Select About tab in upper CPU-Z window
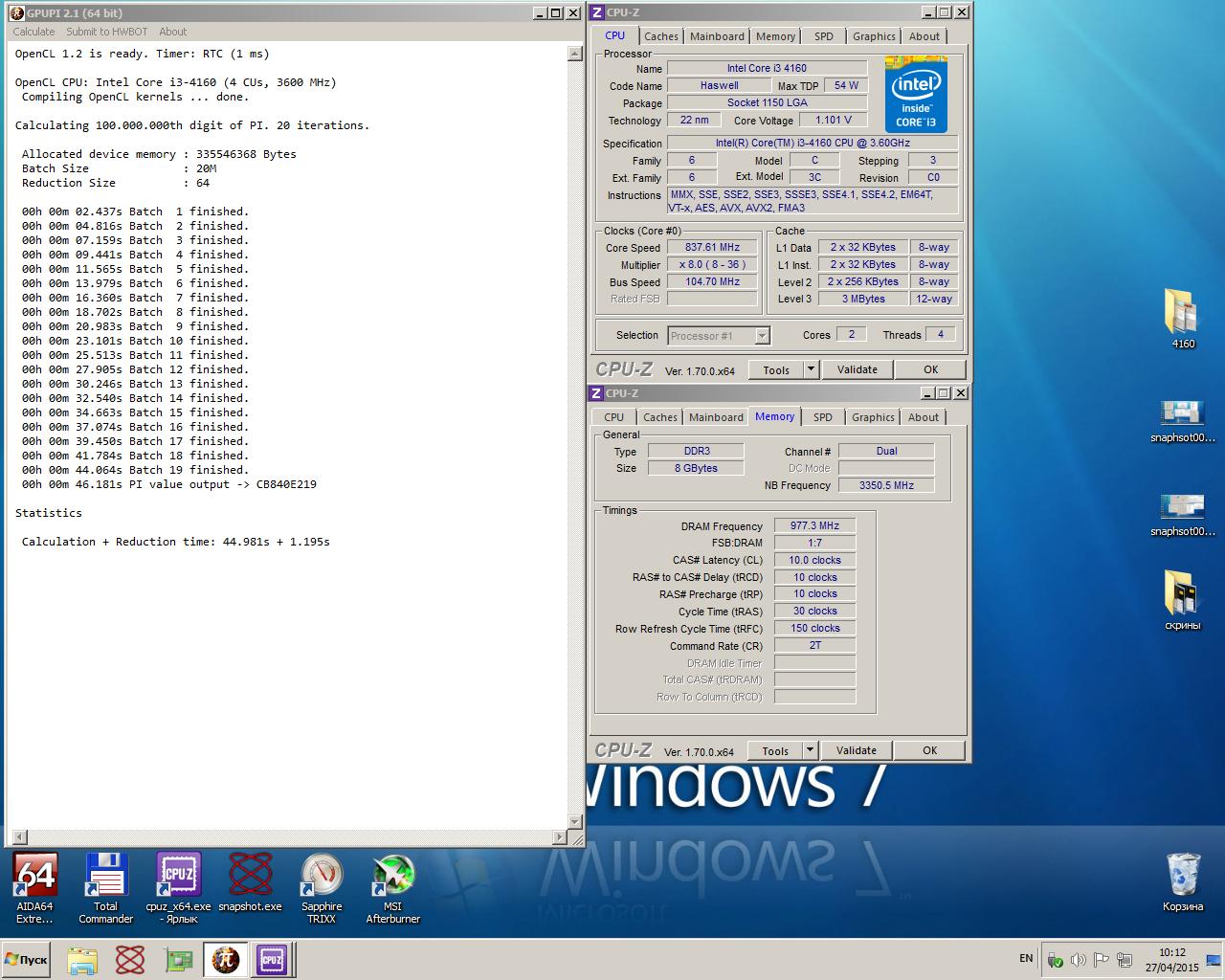Image resolution: width=1225 pixels, height=980 pixels. [x=924, y=36]
